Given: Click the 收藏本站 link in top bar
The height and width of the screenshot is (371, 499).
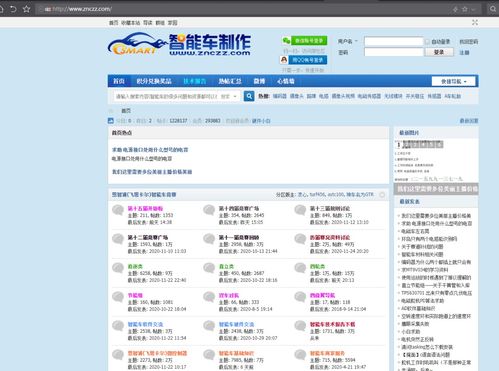Looking at the screenshot, I should (130, 23).
